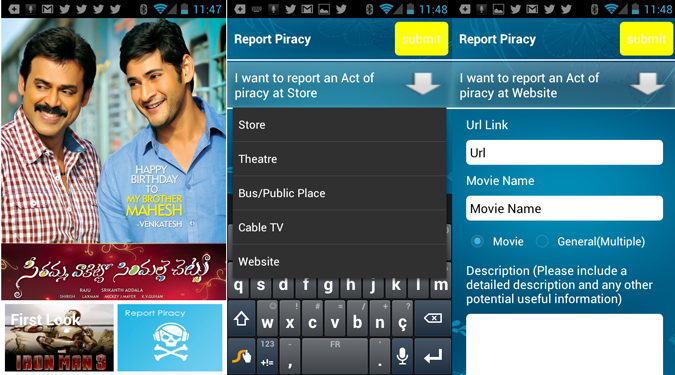Expand the piracy at Website dropdown arrow
The image size is (675, 375).
click(x=647, y=84)
